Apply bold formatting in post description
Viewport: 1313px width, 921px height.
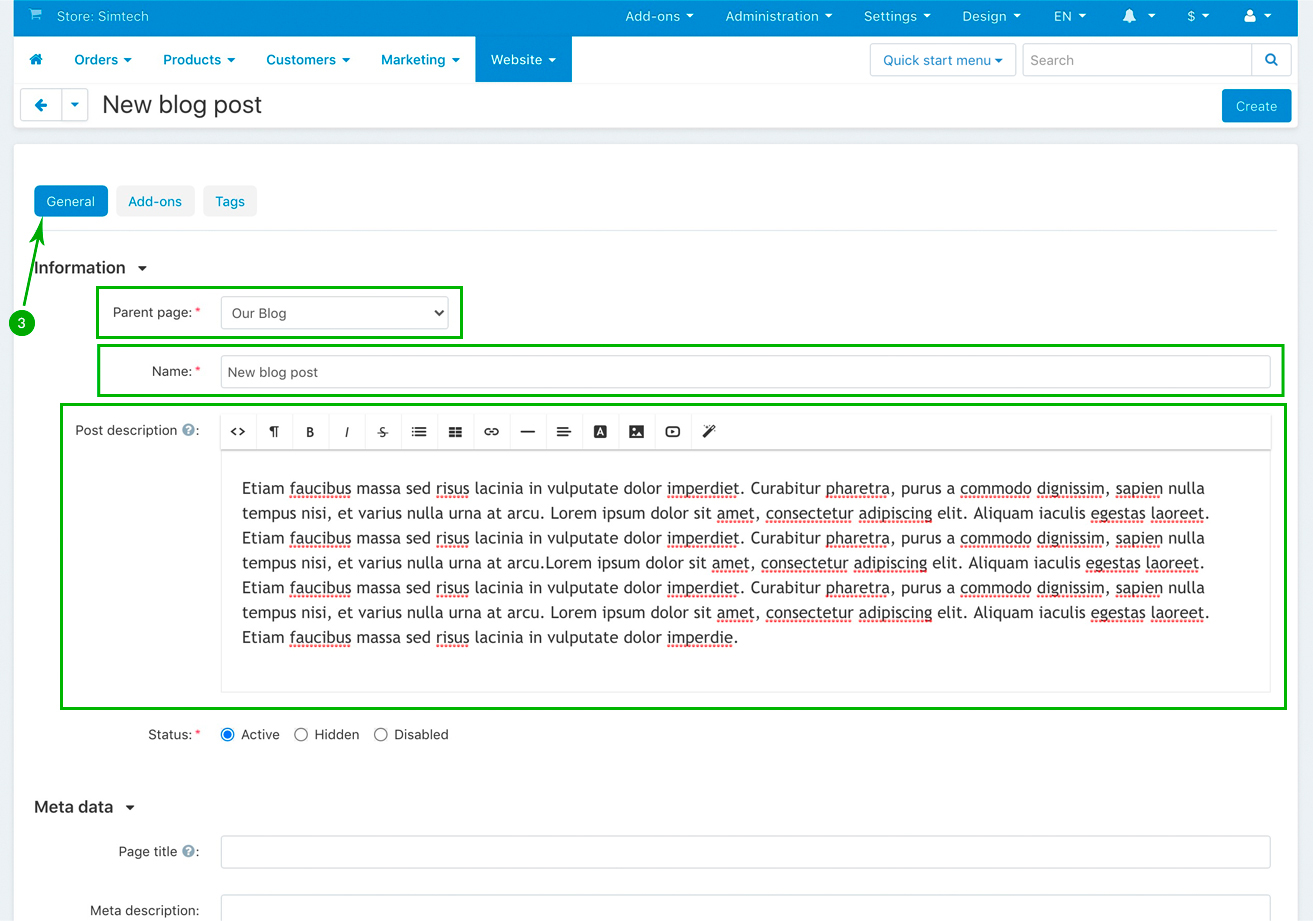tap(310, 432)
